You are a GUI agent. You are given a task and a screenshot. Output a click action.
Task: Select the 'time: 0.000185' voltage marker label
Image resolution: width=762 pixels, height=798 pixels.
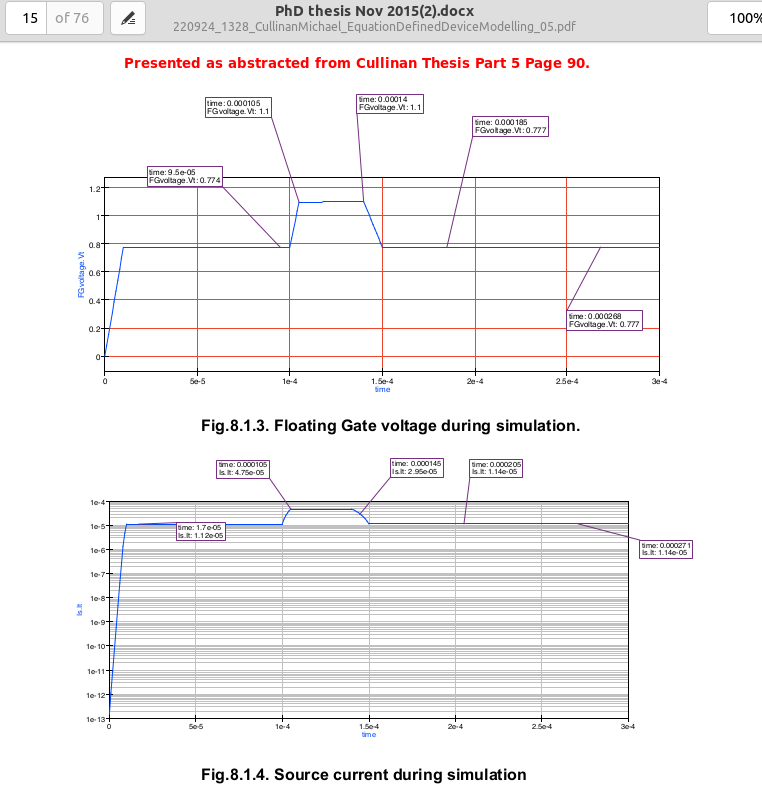(511, 126)
